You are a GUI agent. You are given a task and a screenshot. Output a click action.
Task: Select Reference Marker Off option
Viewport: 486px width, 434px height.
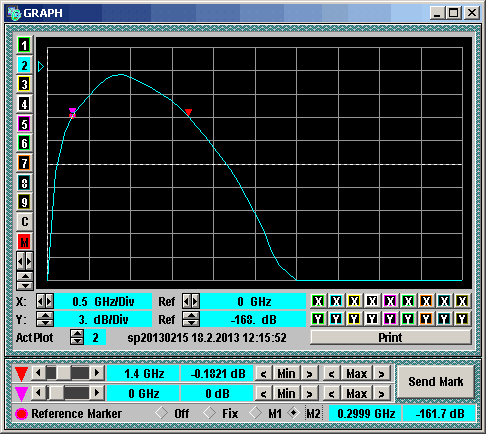[161, 413]
